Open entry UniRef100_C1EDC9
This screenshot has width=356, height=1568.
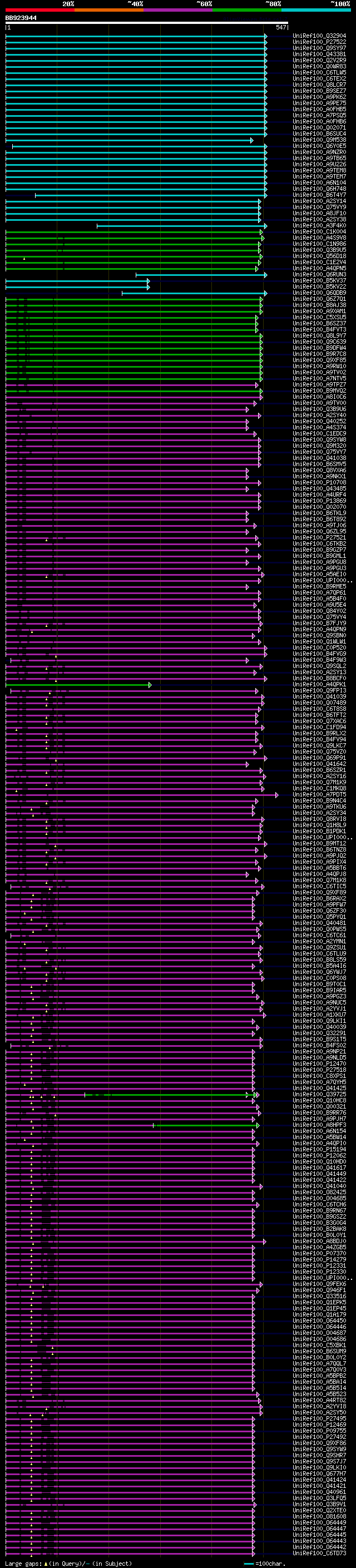319,433
